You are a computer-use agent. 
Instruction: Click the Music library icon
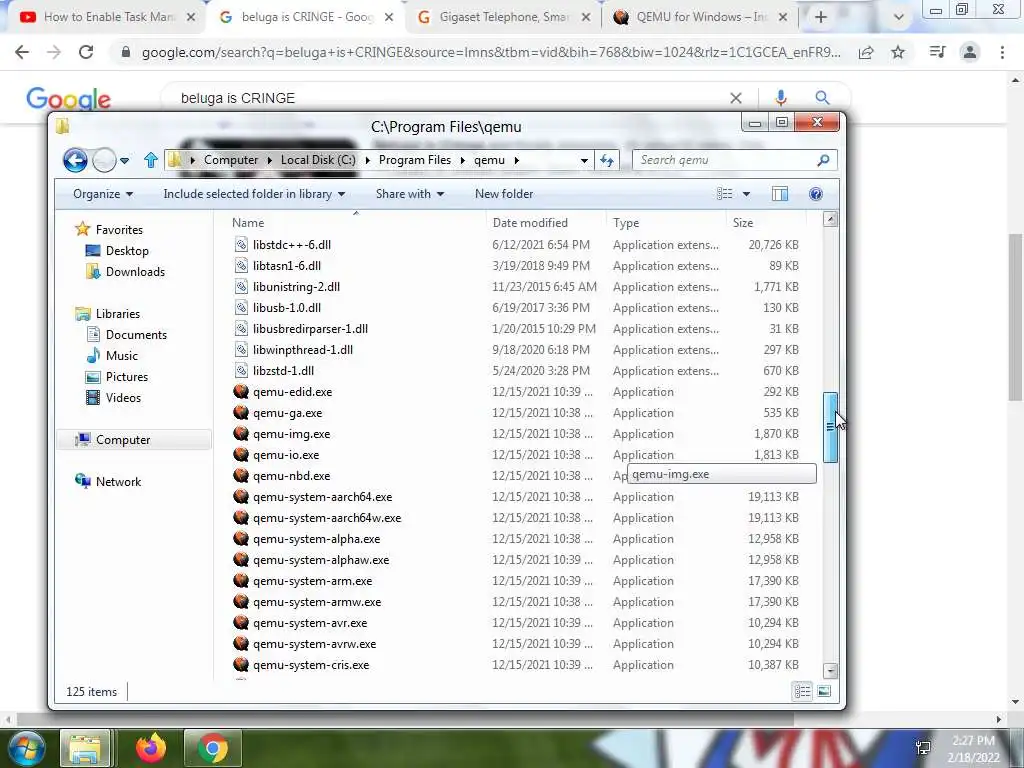[x=93, y=355]
